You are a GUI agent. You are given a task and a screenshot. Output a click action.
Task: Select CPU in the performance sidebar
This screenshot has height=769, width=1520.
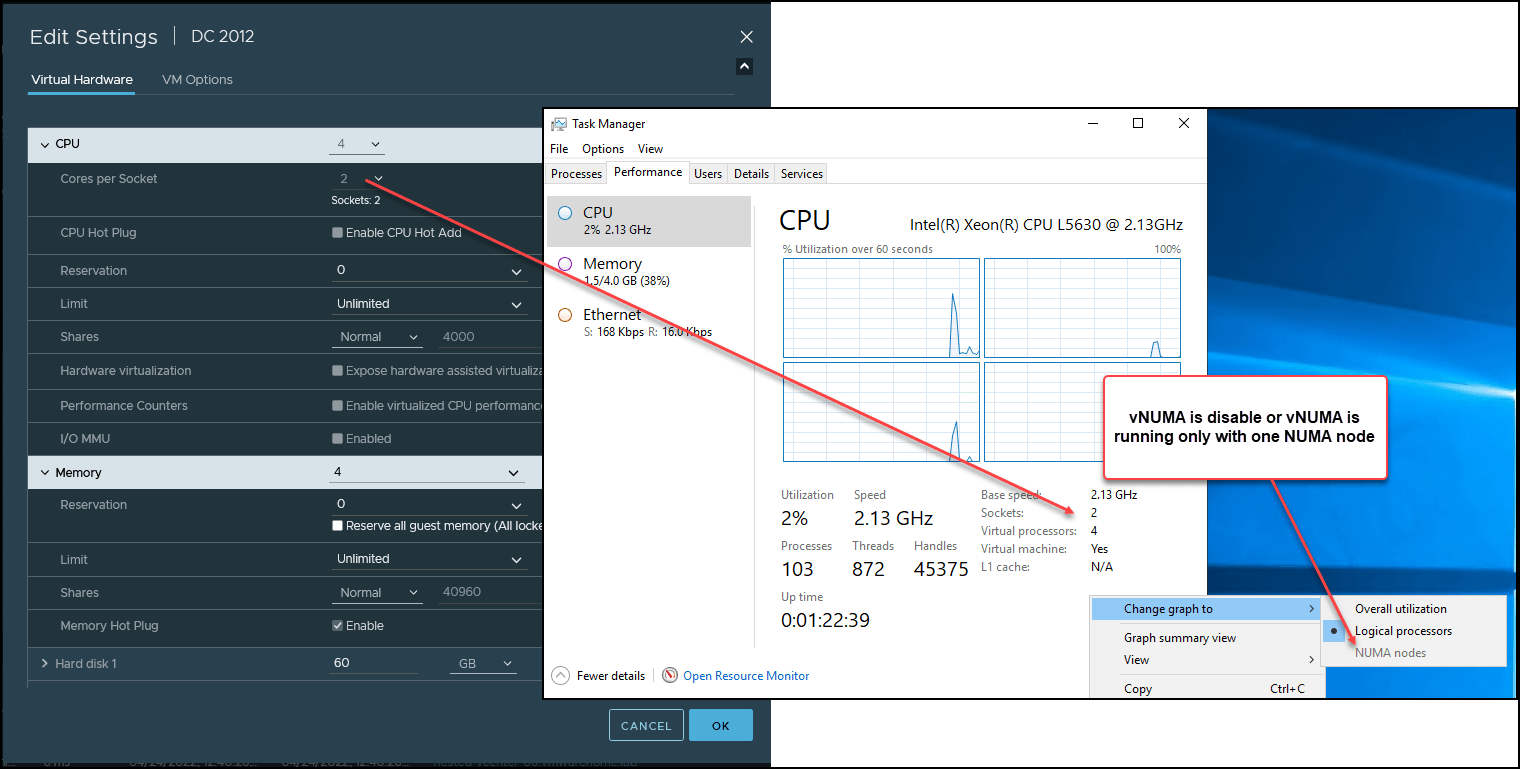[649, 221]
